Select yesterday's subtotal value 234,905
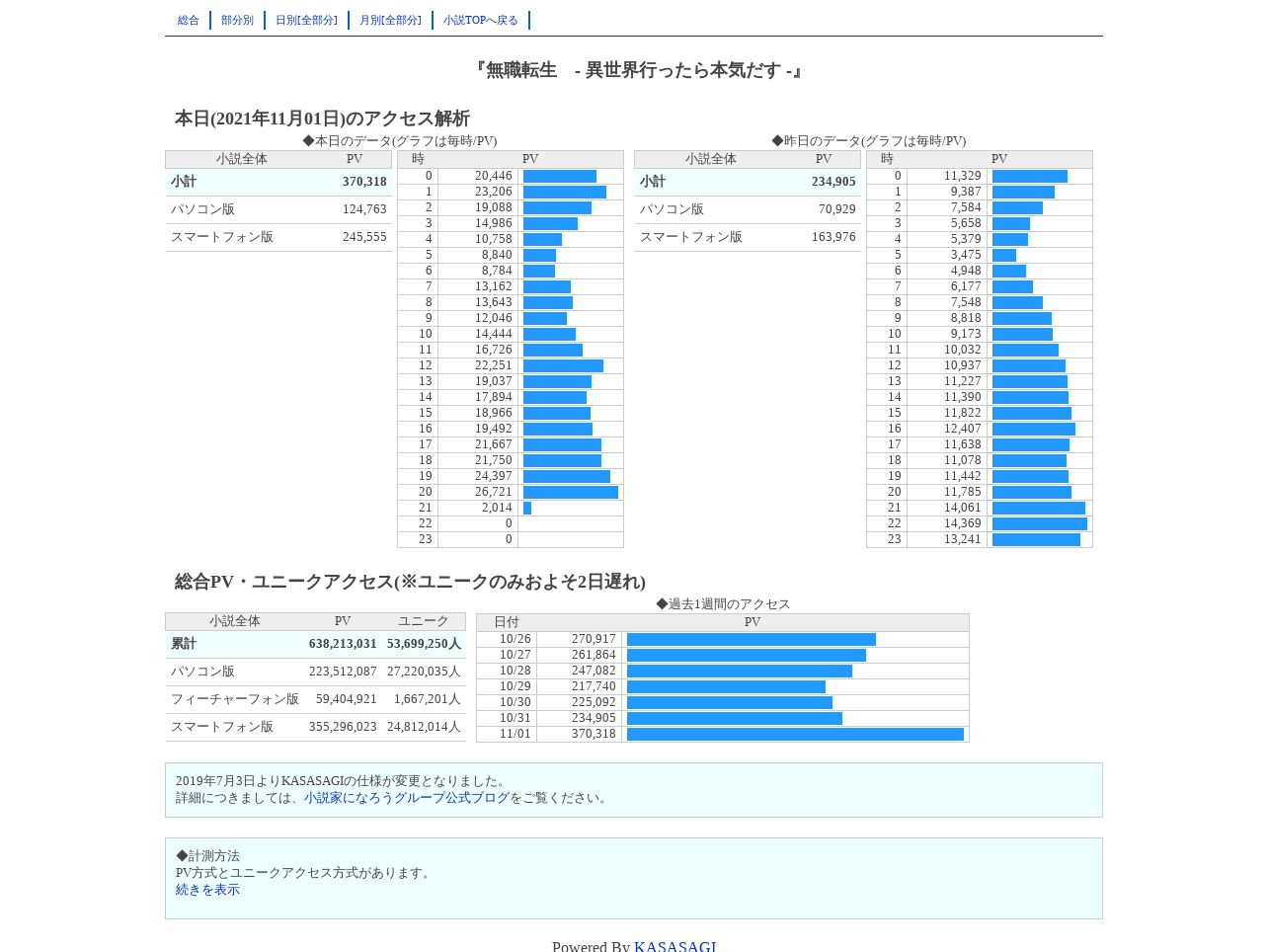 pos(833,182)
